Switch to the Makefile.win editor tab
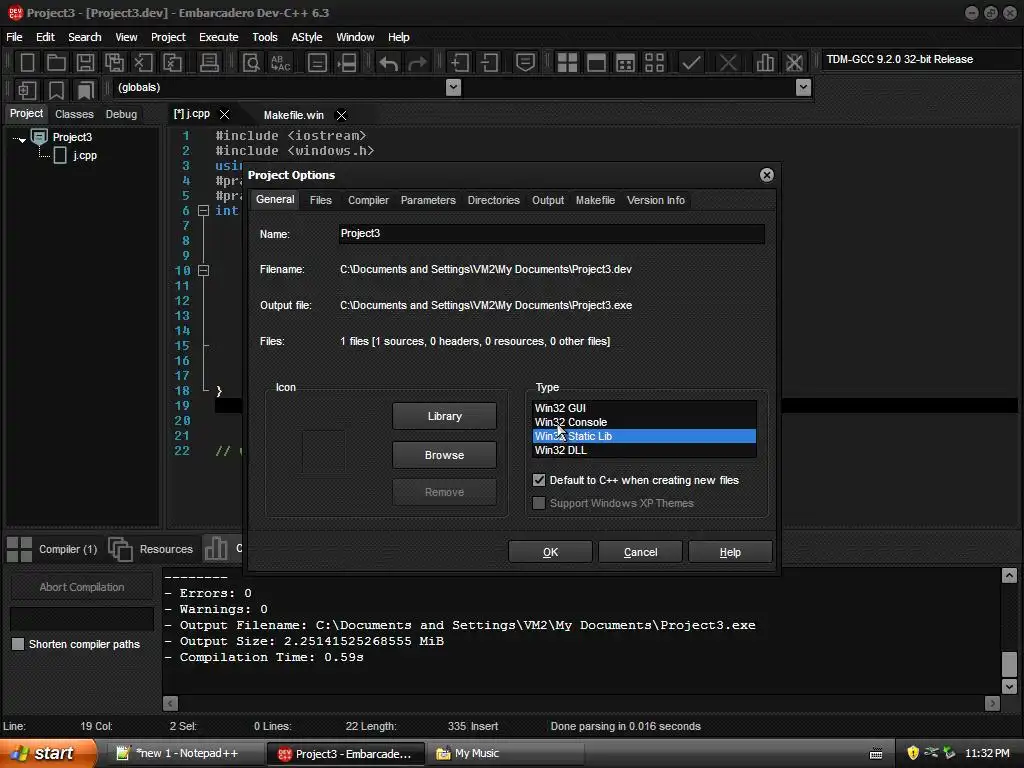 pyautogui.click(x=294, y=115)
